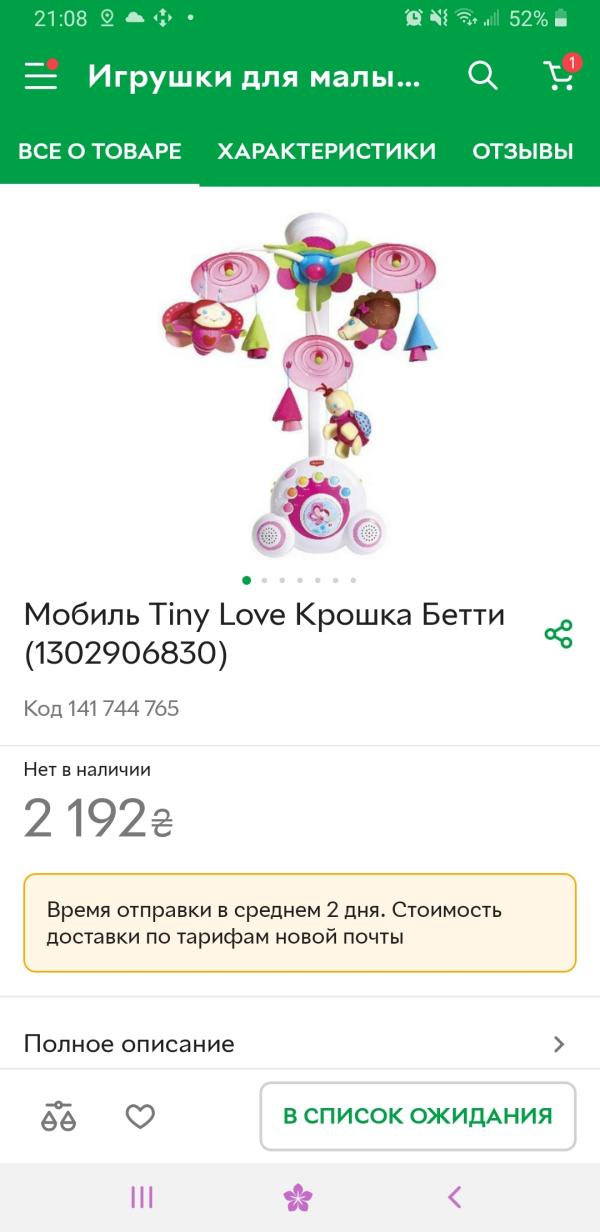Tap the search magnifier icon
Image resolution: width=600 pixels, height=1232 pixels.
point(483,75)
